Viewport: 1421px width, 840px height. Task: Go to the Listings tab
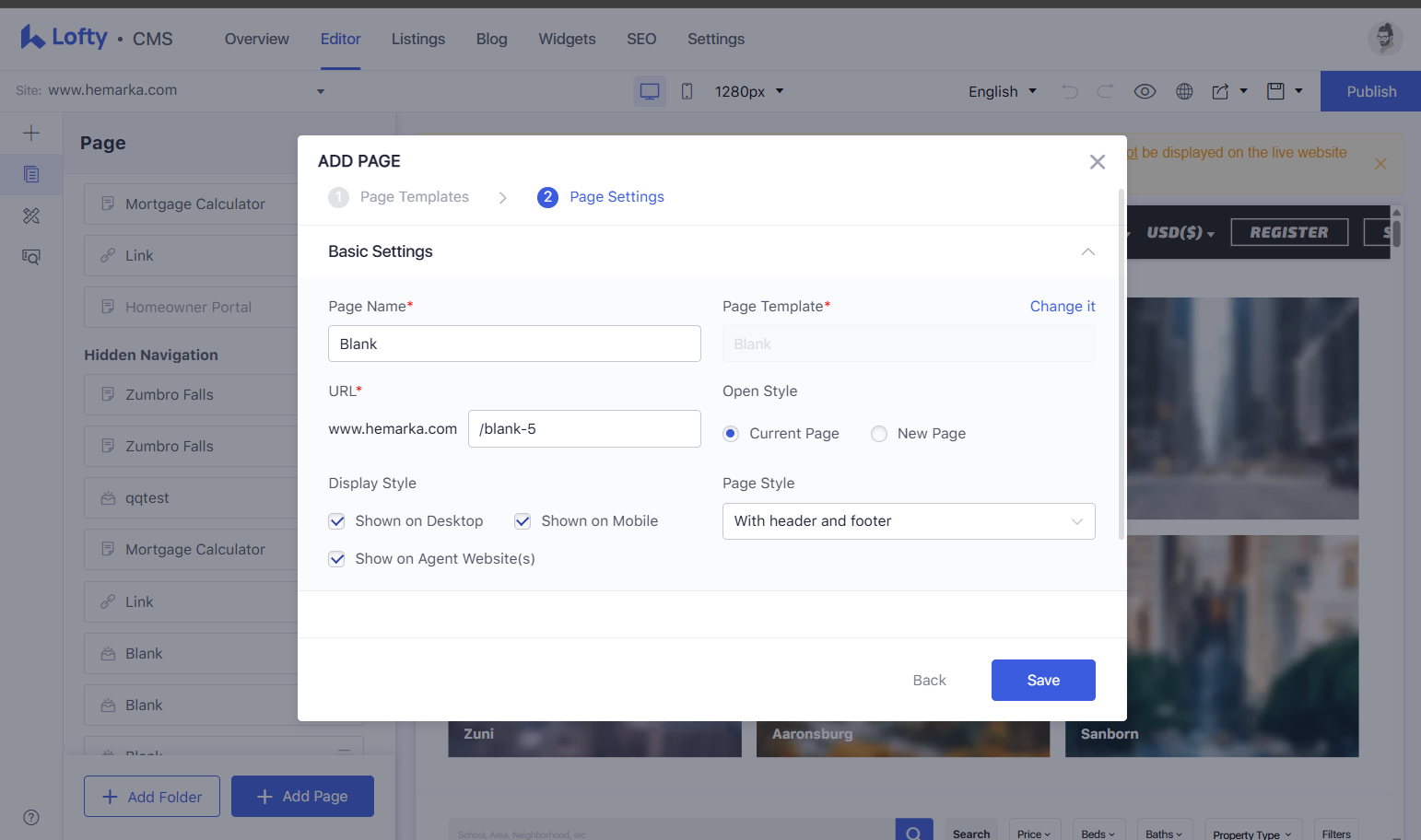coord(418,39)
